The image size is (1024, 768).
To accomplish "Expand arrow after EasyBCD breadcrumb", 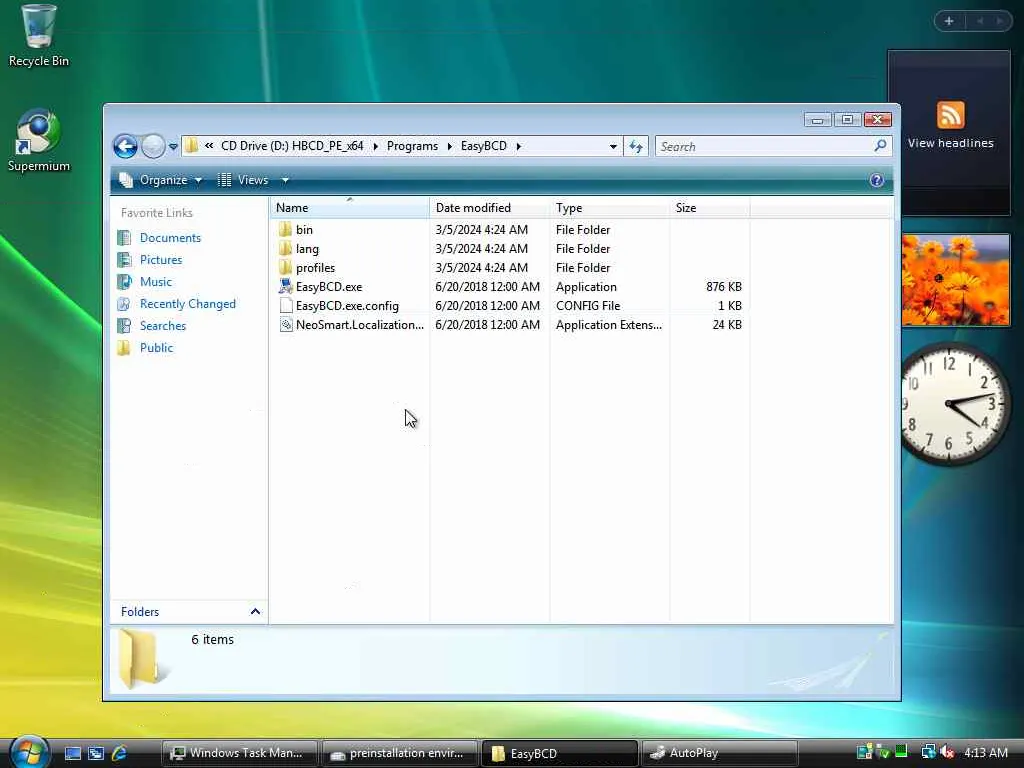I will tap(519, 146).
